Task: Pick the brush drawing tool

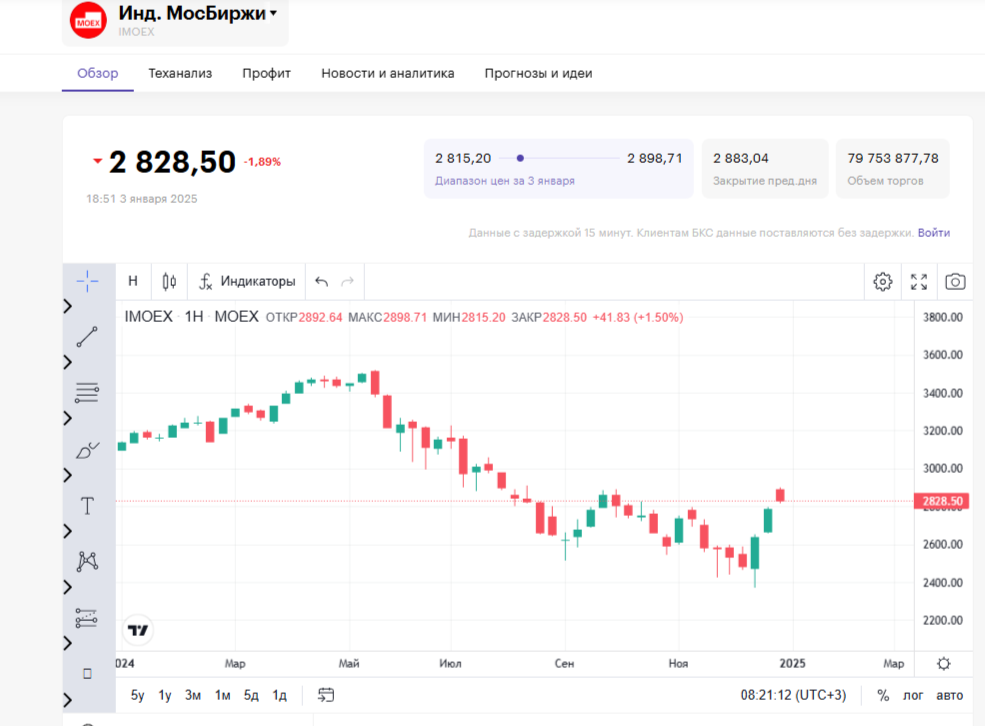Action: click(87, 450)
